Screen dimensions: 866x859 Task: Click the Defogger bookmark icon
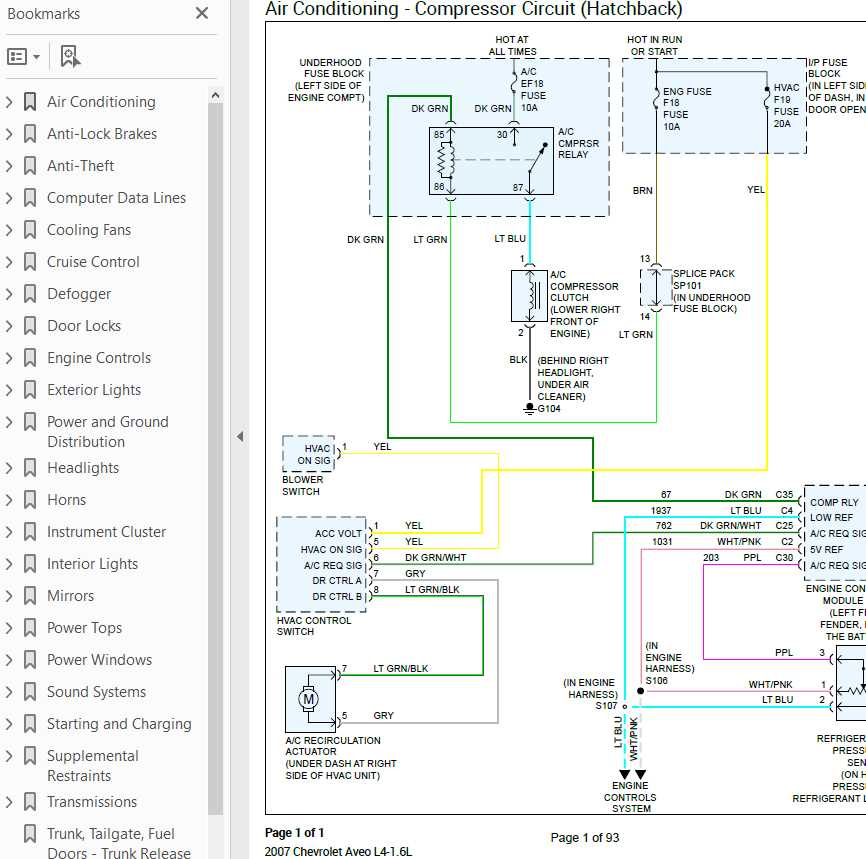click(30, 294)
